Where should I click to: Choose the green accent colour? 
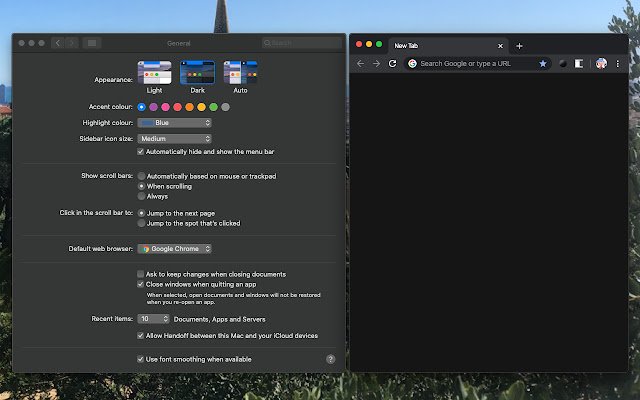[213, 107]
